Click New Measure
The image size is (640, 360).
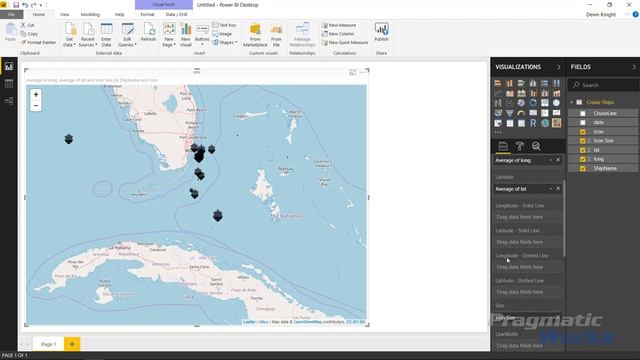[339, 25]
